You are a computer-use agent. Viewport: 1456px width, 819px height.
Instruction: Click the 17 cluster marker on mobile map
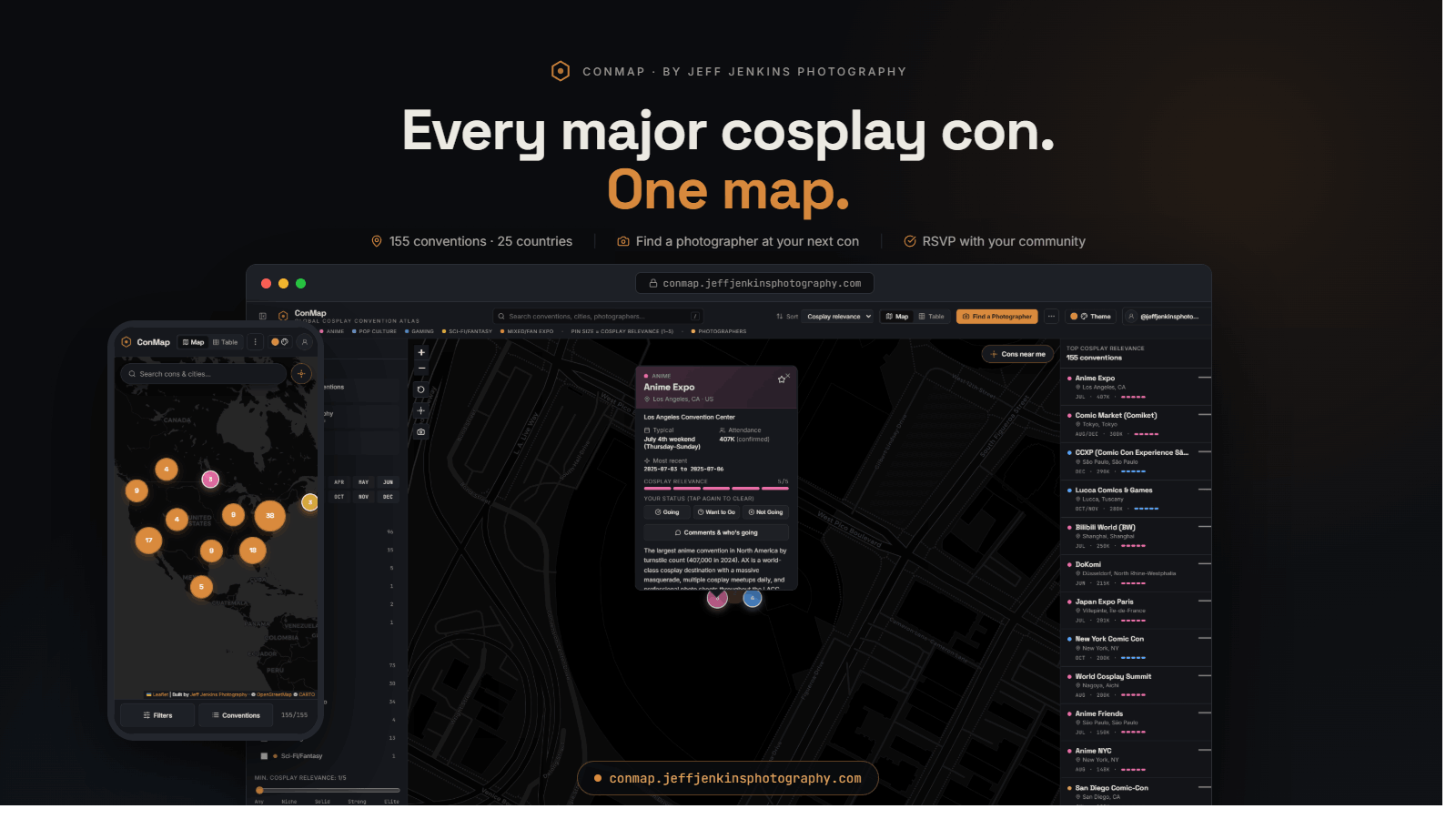click(149, 541)
